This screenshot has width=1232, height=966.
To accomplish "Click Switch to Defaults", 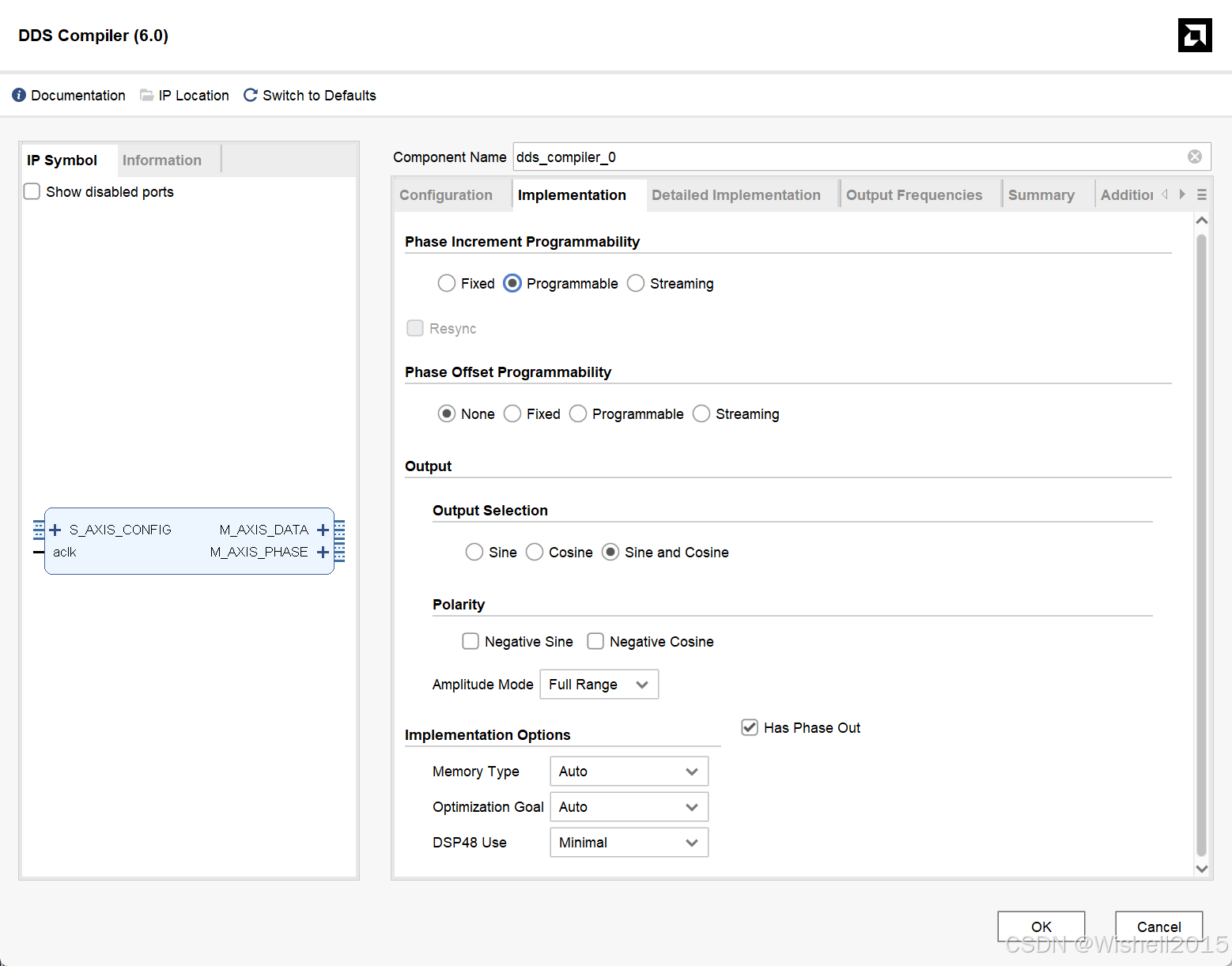I will click(x=319, y=95).
